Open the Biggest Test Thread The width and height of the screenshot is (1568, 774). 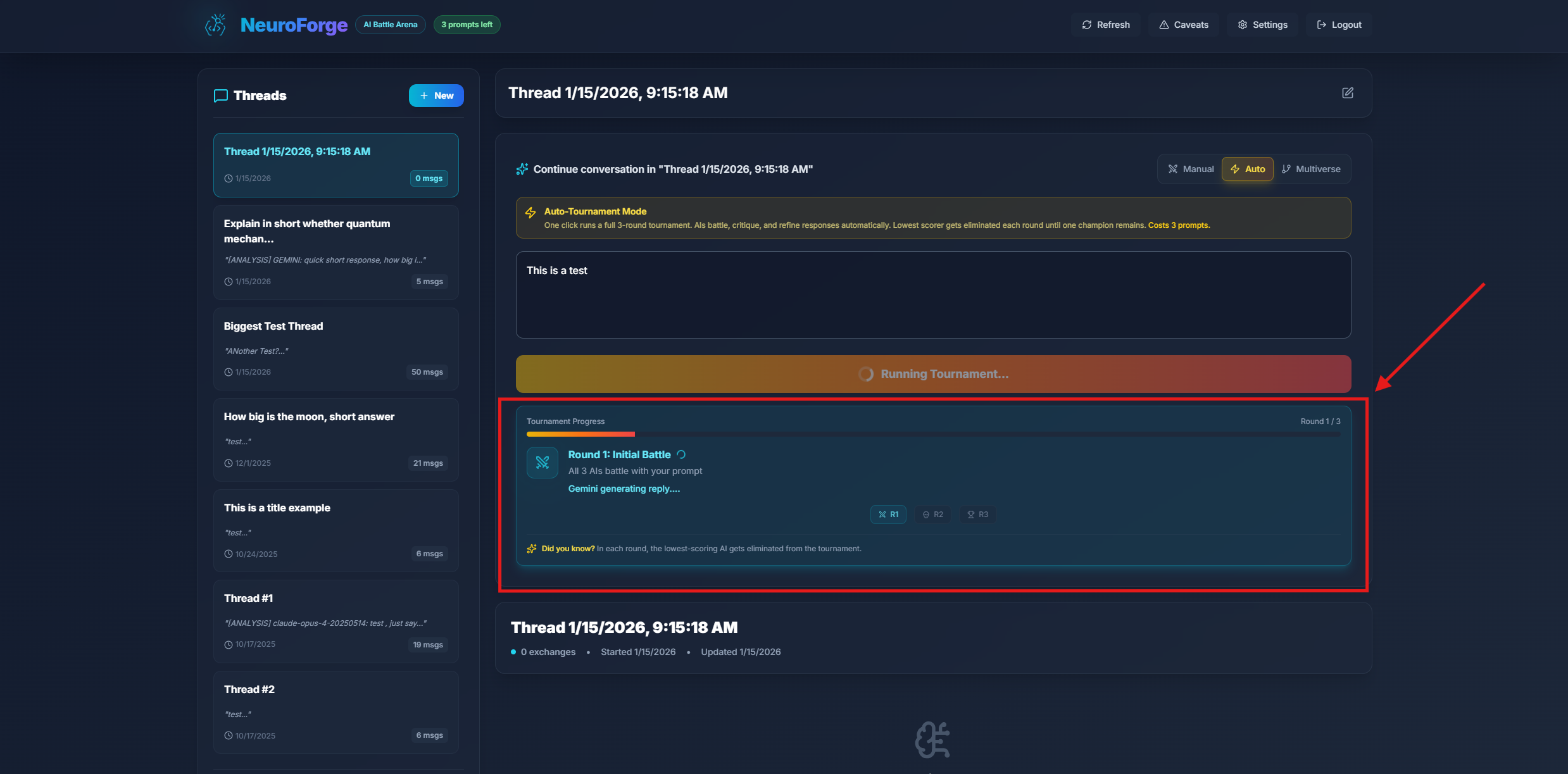point(336,349)
